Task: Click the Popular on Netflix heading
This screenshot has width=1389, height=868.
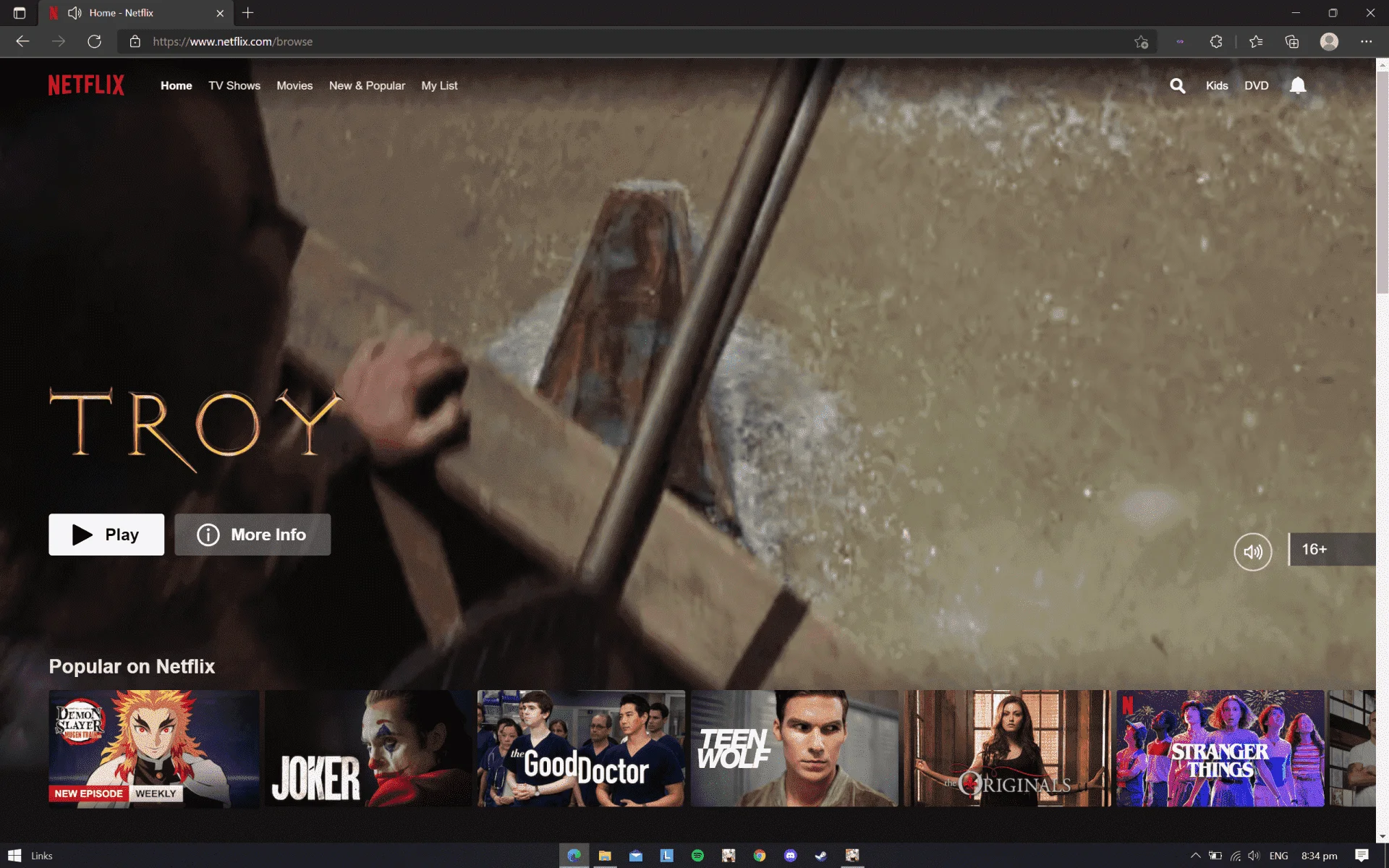Action: (x=132, y=666)
